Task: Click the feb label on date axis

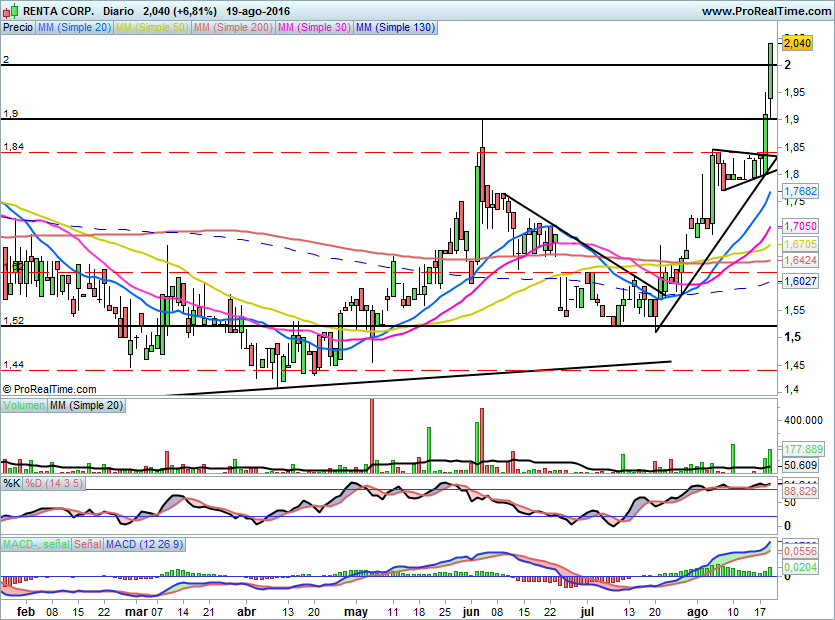Action: tap(26, 611)
